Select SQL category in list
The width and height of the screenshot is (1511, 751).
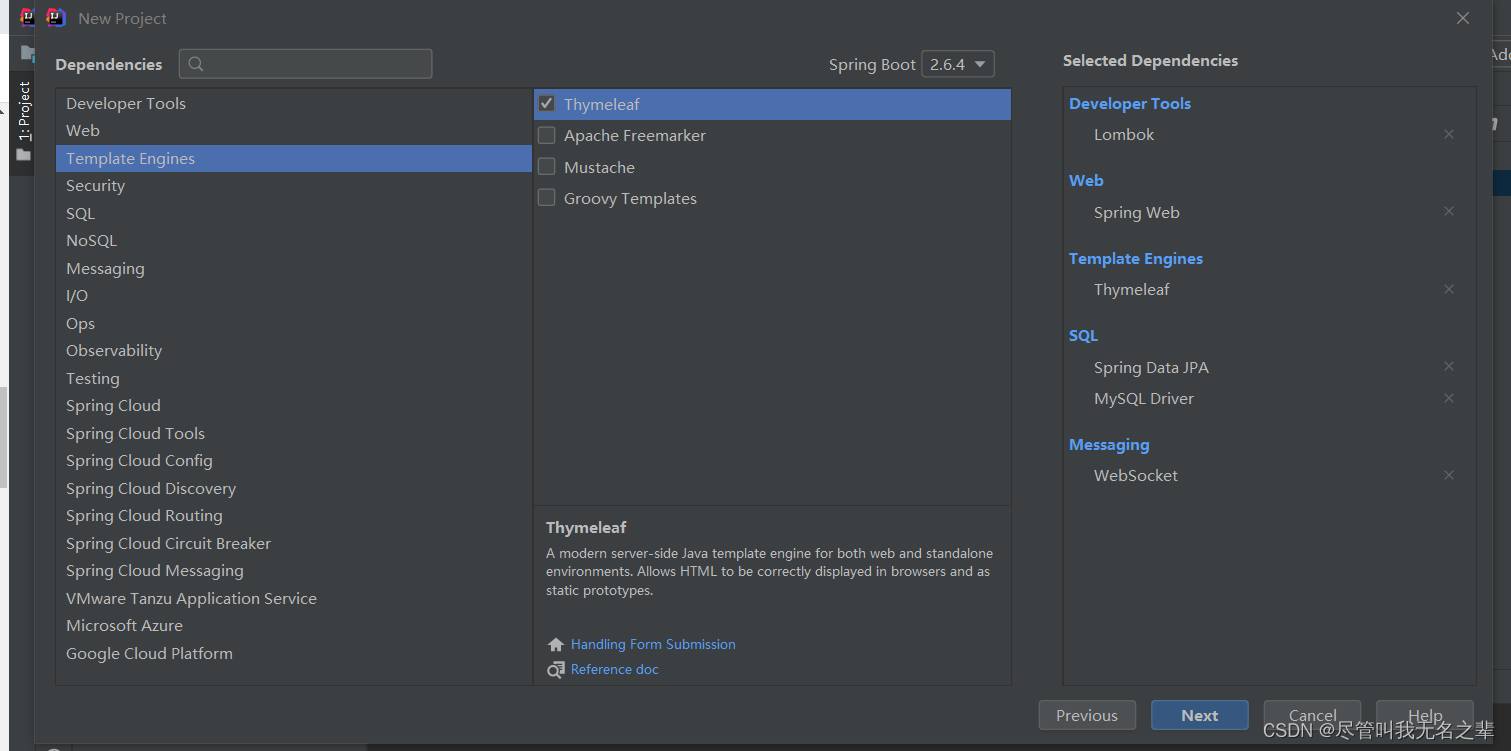294,213
